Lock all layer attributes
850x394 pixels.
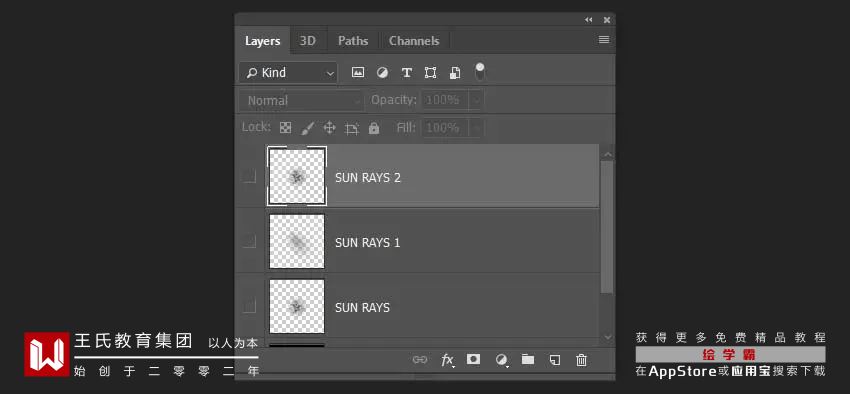click(x=374, y=128)
